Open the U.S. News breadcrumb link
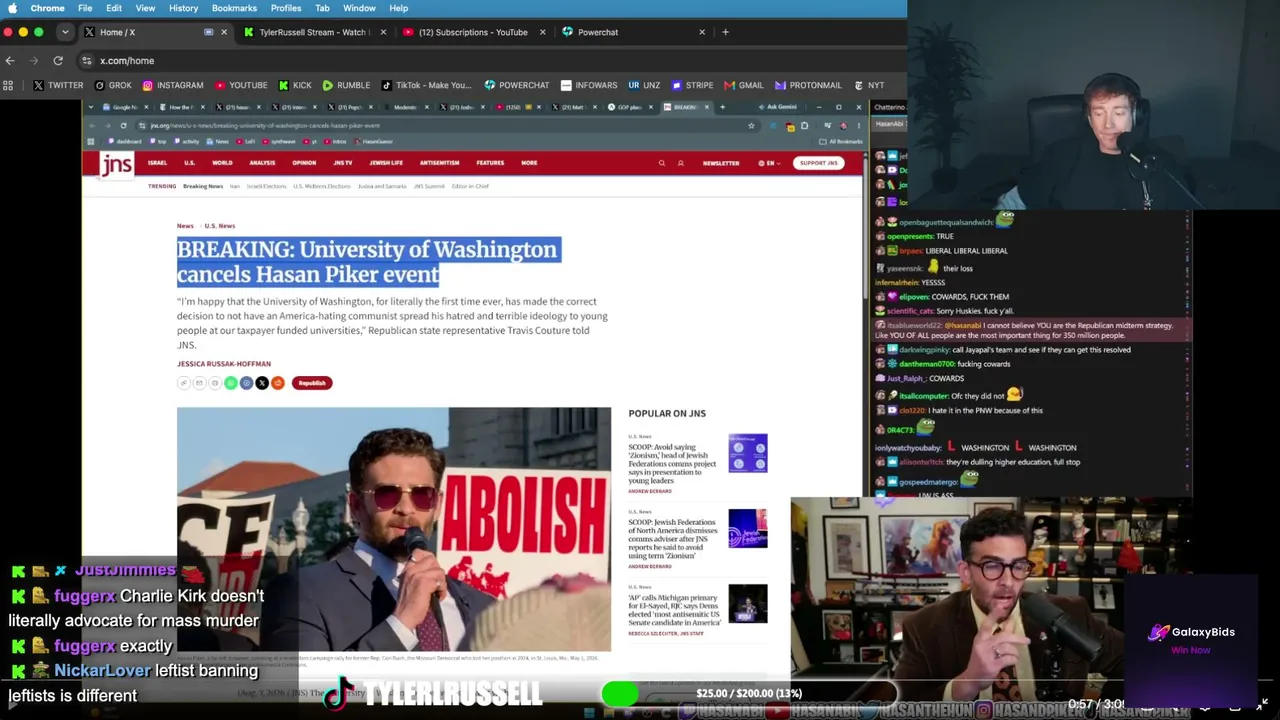The image size is (1280, 720). point(220,226)
